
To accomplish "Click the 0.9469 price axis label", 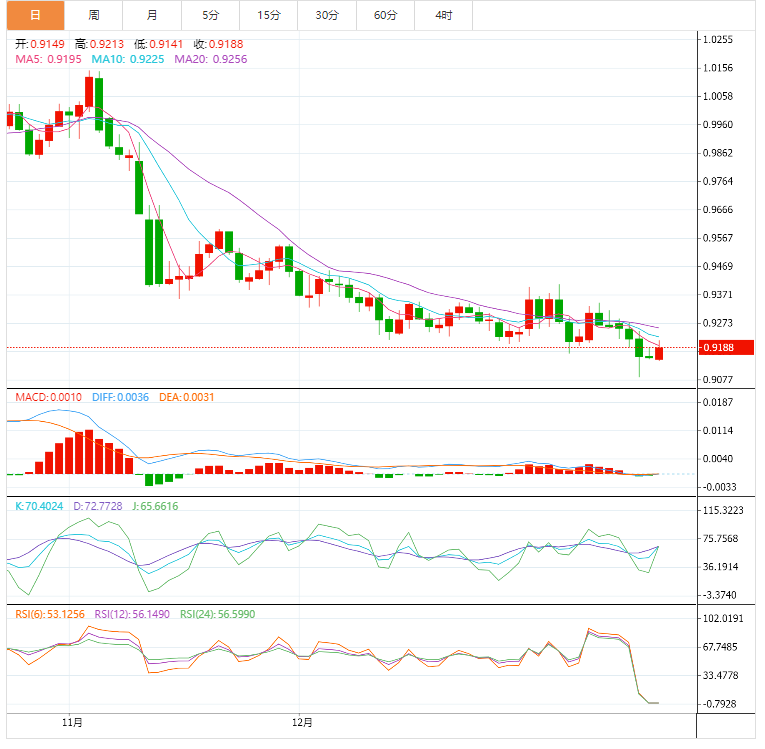I will point(718,266).
